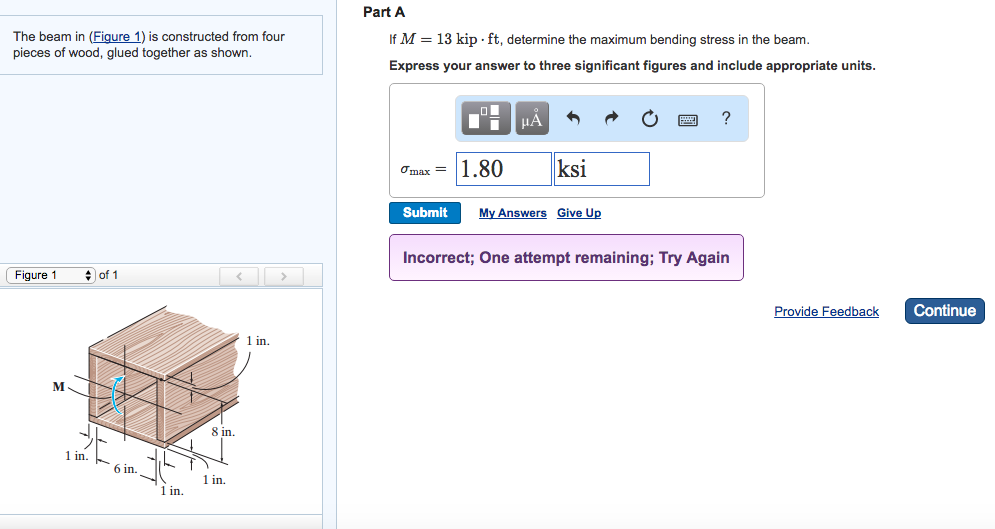
Task: Redo the answer edit
Action: 611,118
